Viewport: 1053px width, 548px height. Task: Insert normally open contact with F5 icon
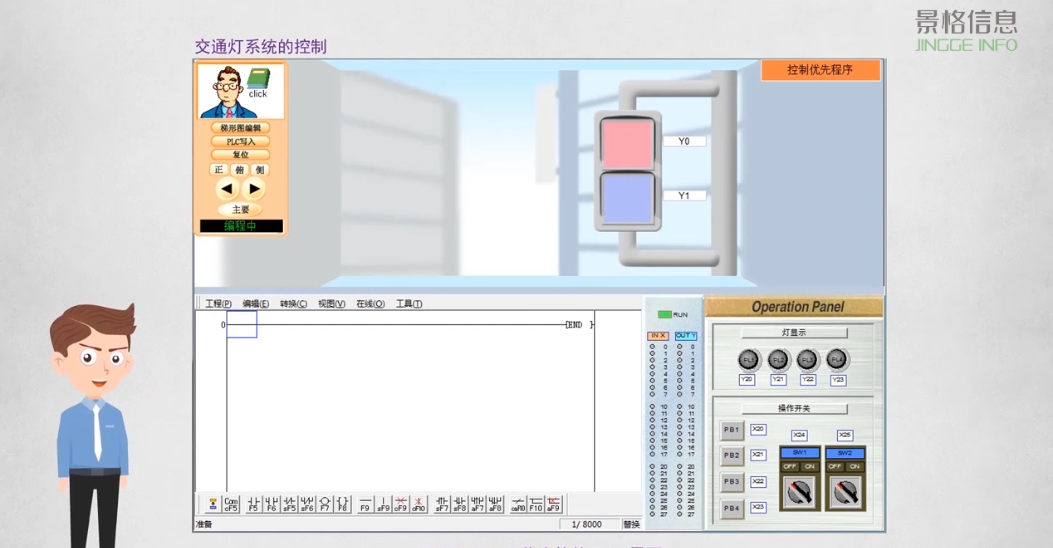253,504
